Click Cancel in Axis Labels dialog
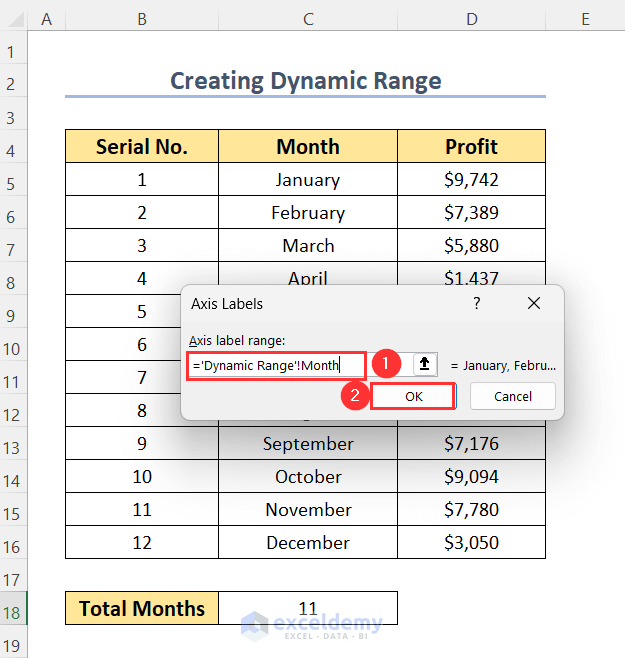The height and width of the screenshot is (658, 625). coord(513,396)
